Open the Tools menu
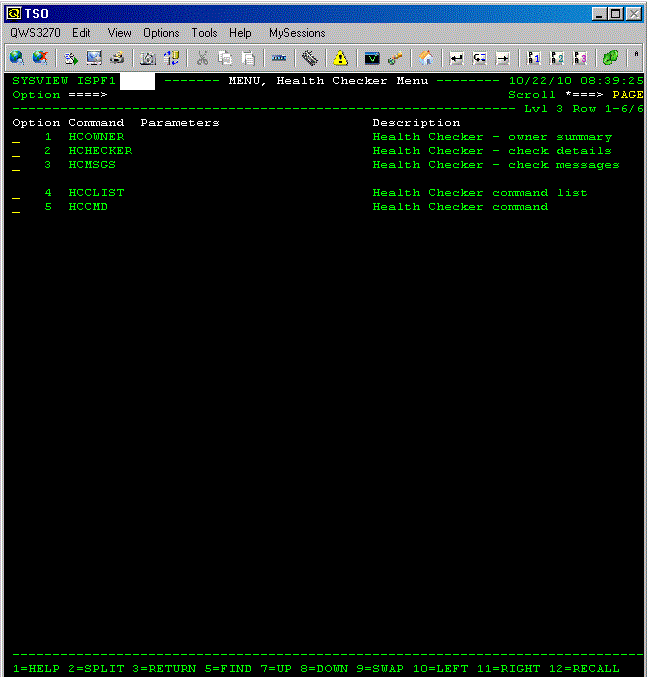 click(204, 33)
